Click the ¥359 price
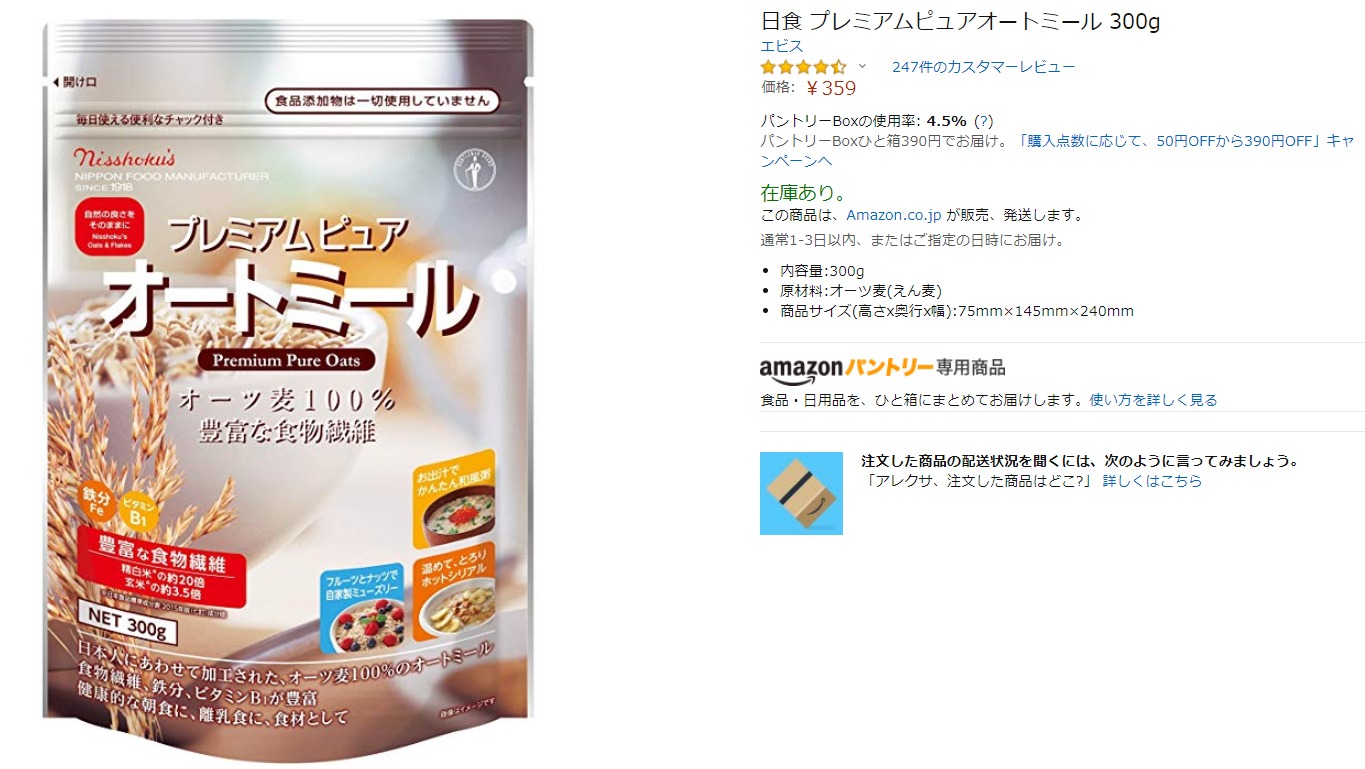The width and height of the screenshot is (1365, 769). point(831,88)
